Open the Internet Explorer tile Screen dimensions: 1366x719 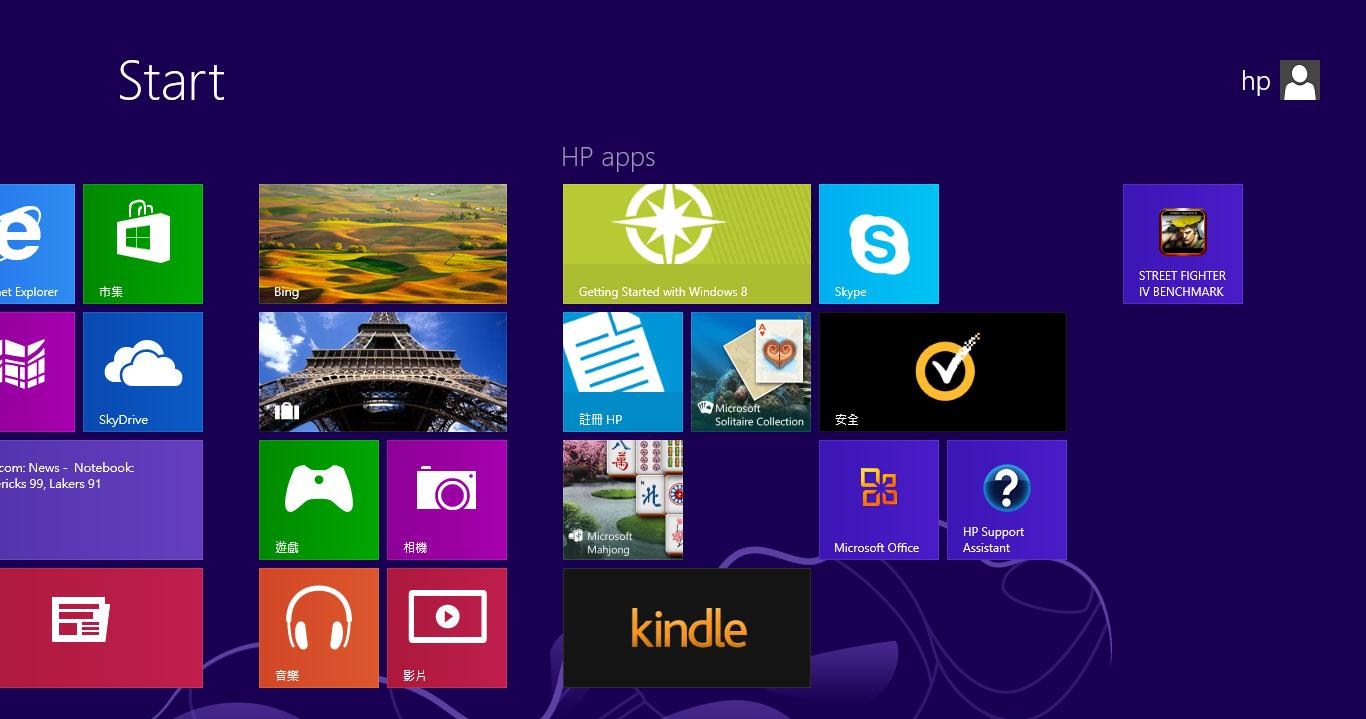tap(36, 243)
